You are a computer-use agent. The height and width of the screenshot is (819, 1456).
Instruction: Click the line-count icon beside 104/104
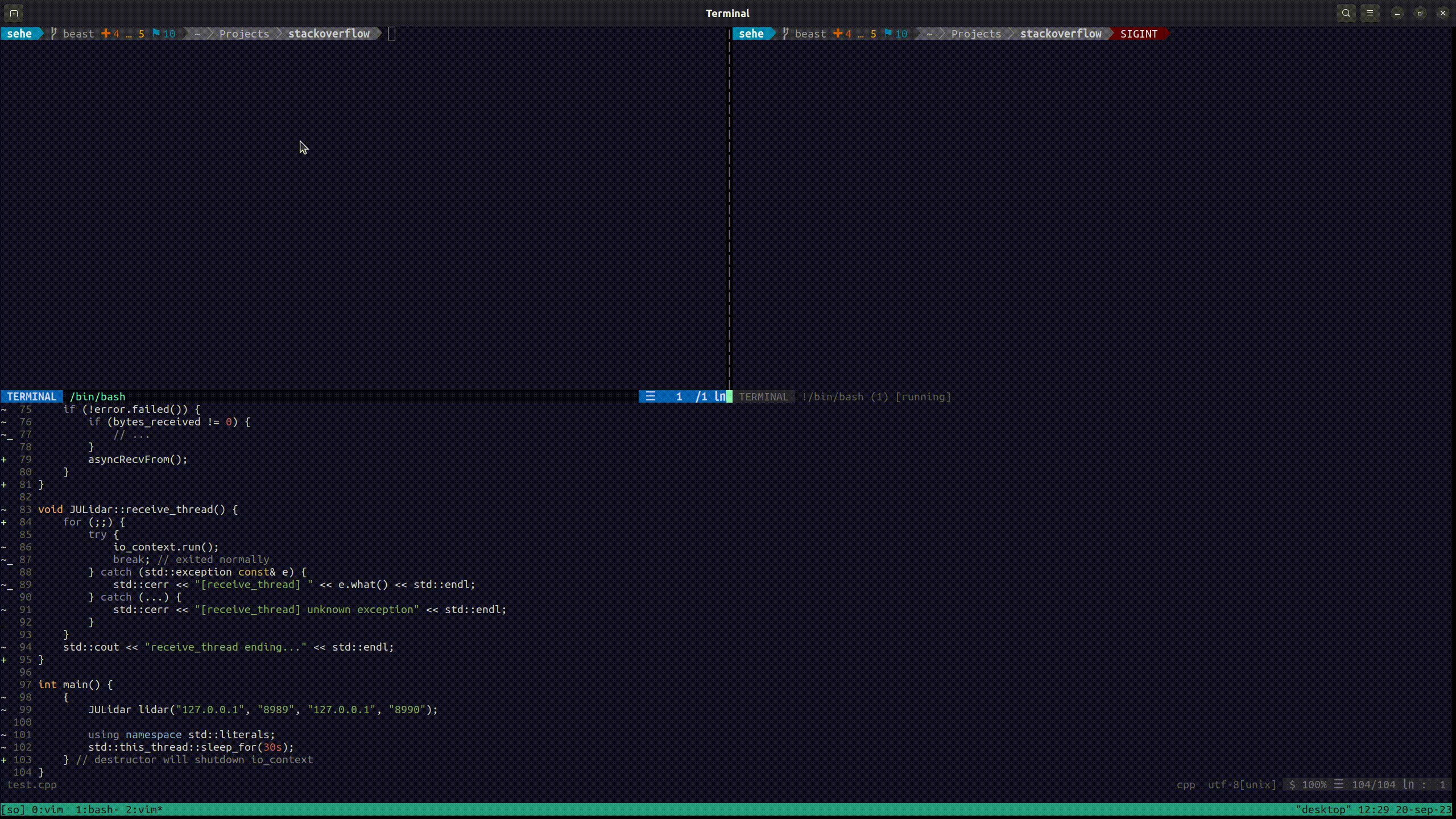click(x=1338, y=784)
